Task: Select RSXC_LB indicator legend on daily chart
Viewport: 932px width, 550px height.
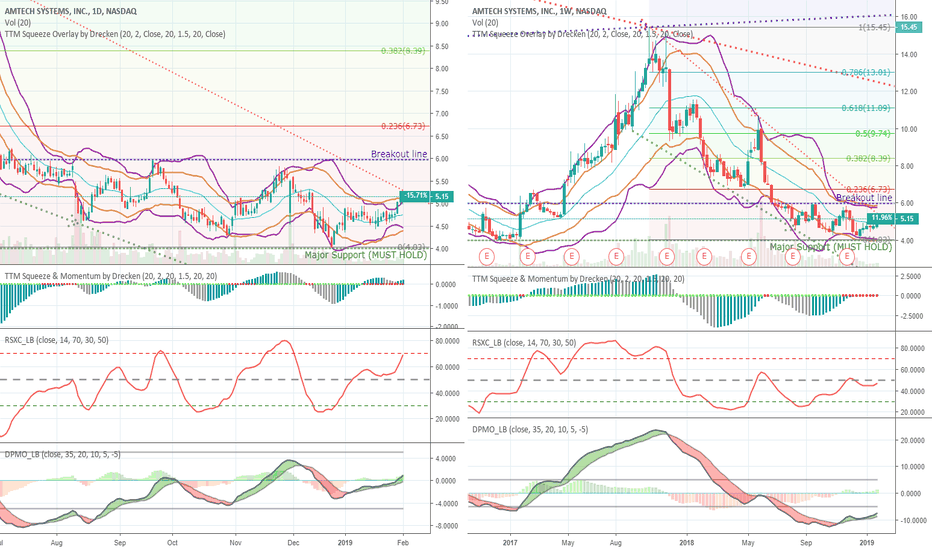Action: (56, 340)
